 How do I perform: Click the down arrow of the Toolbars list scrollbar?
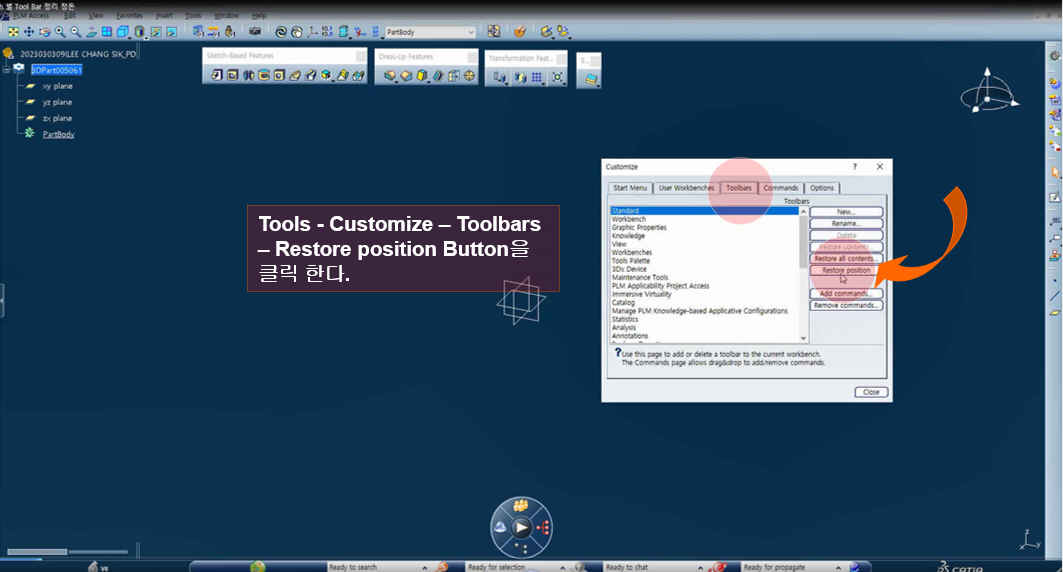point(803,338)
